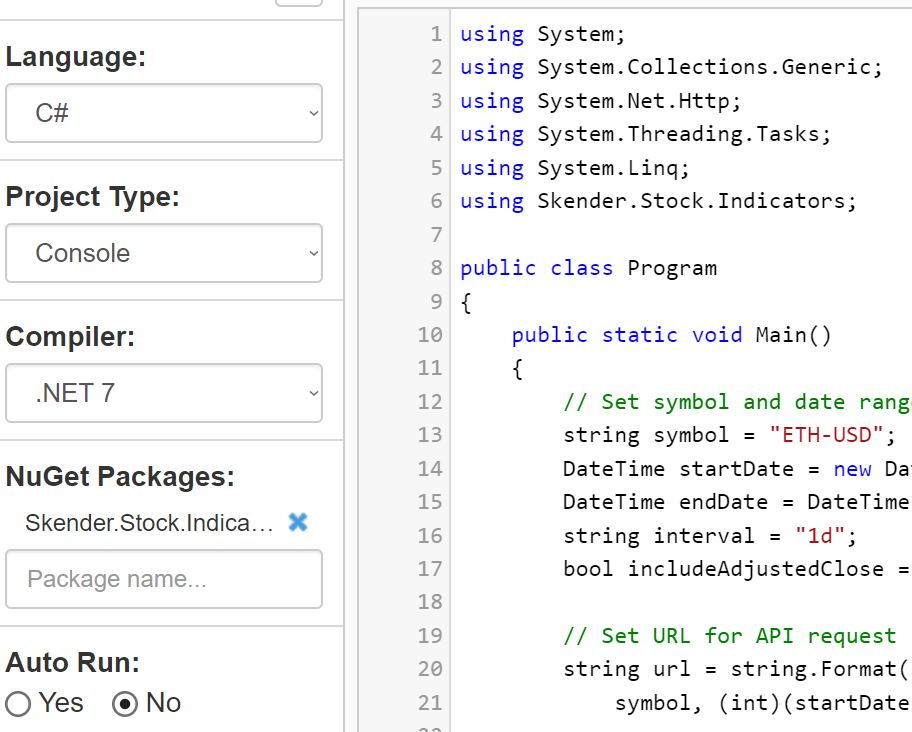Click the 'string url = string.Format(' line
The image size is (912, 732).
736,669
